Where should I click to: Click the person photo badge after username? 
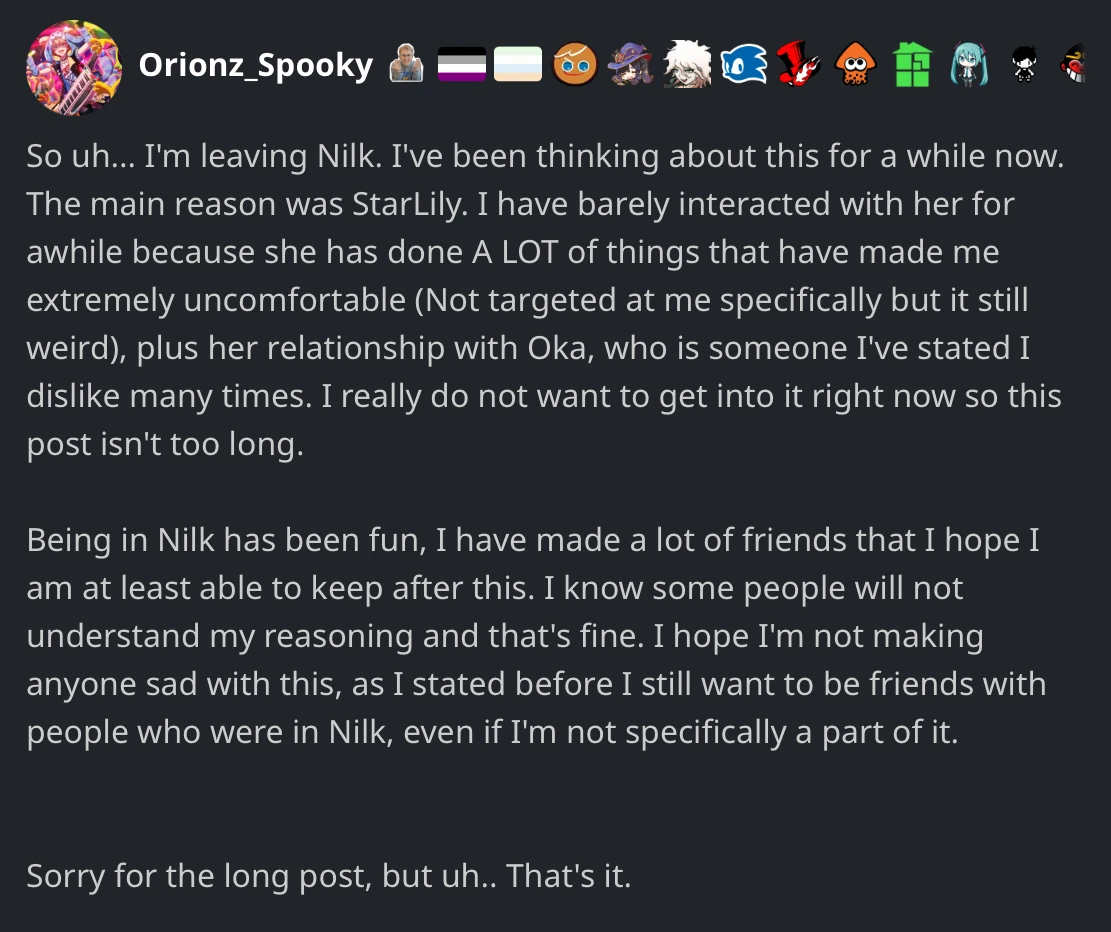coord(405,66)
